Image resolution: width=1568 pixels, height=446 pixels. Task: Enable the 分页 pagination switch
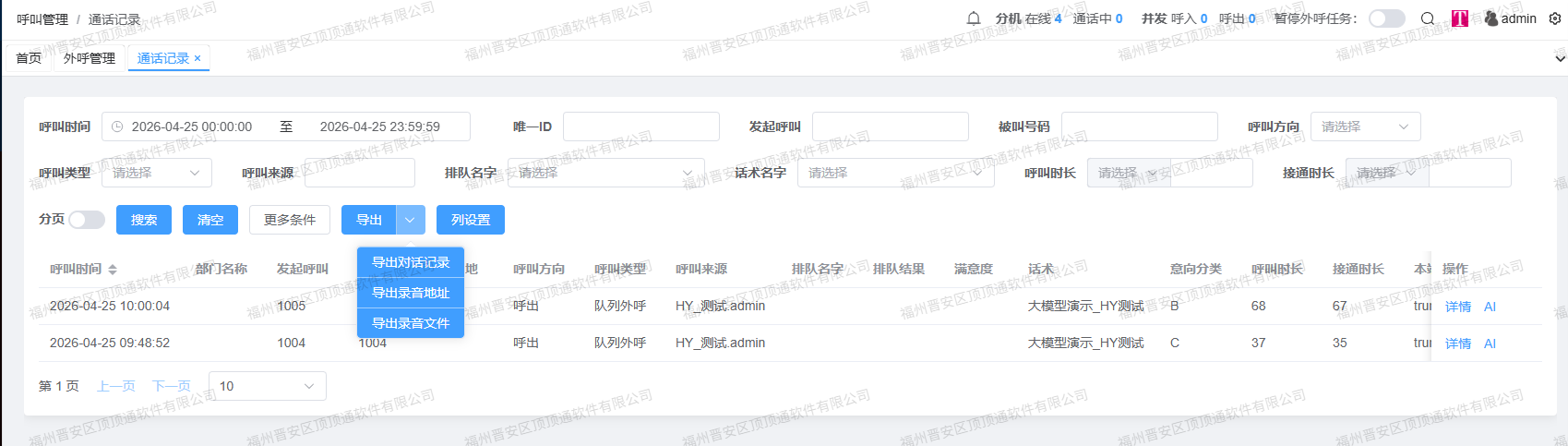[87, 220]
